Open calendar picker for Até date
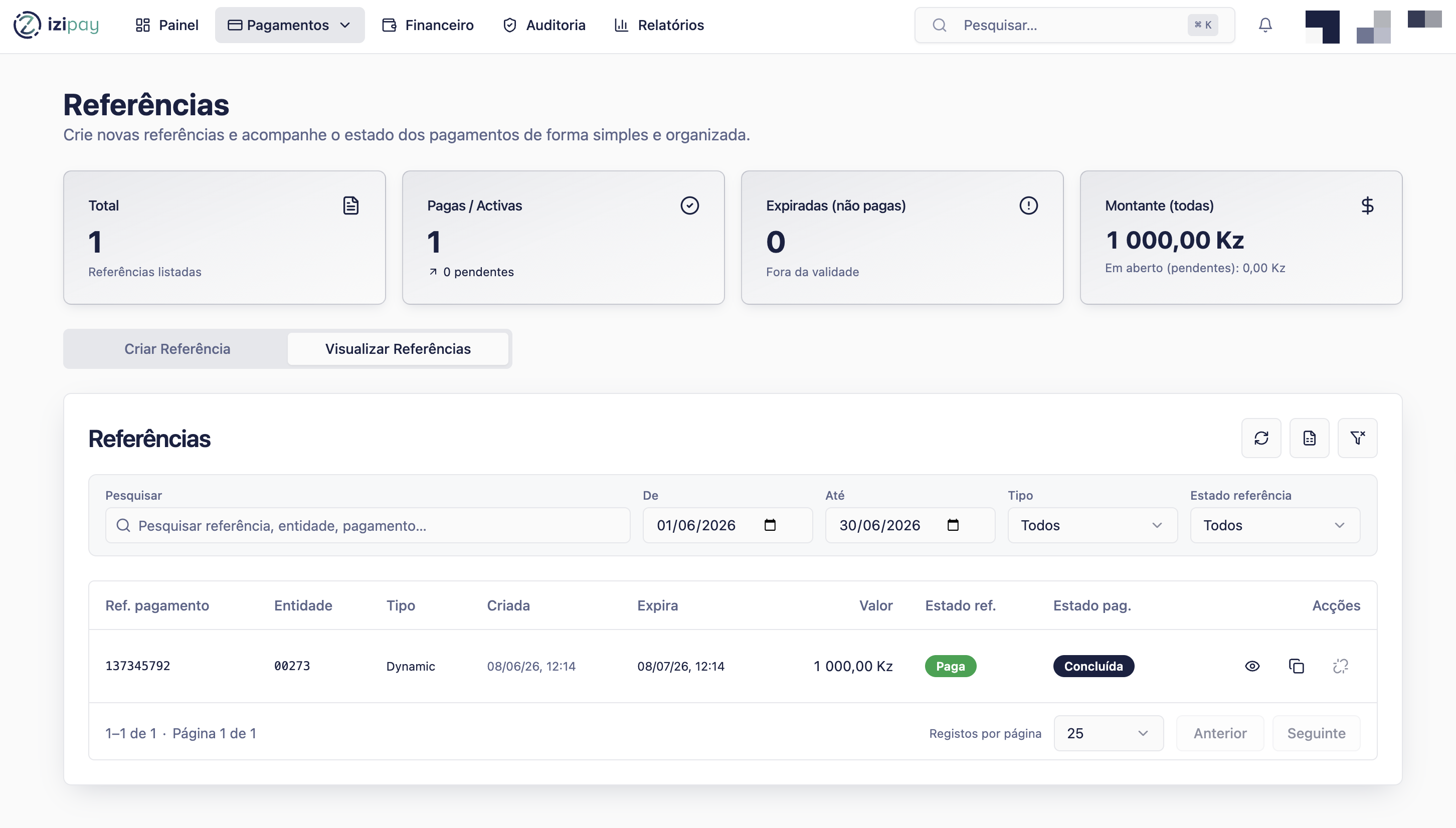The width and height of the screenshot is (1456, 828). click(953, 525)
